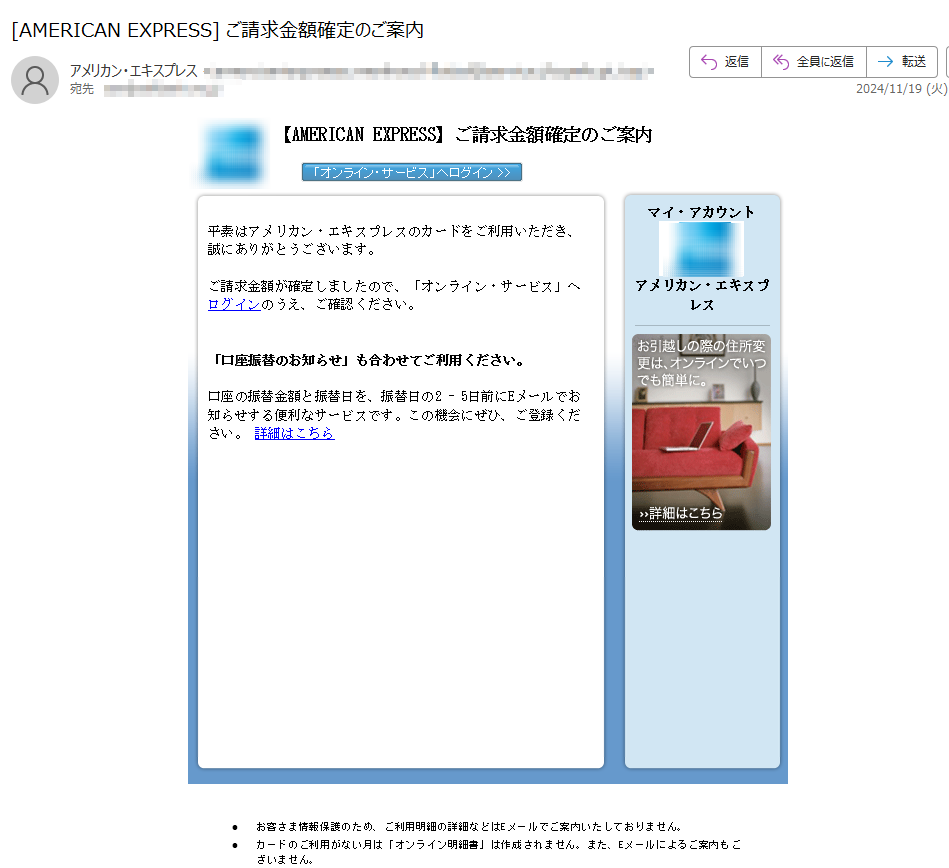Click the 返信 reply button

725,62
